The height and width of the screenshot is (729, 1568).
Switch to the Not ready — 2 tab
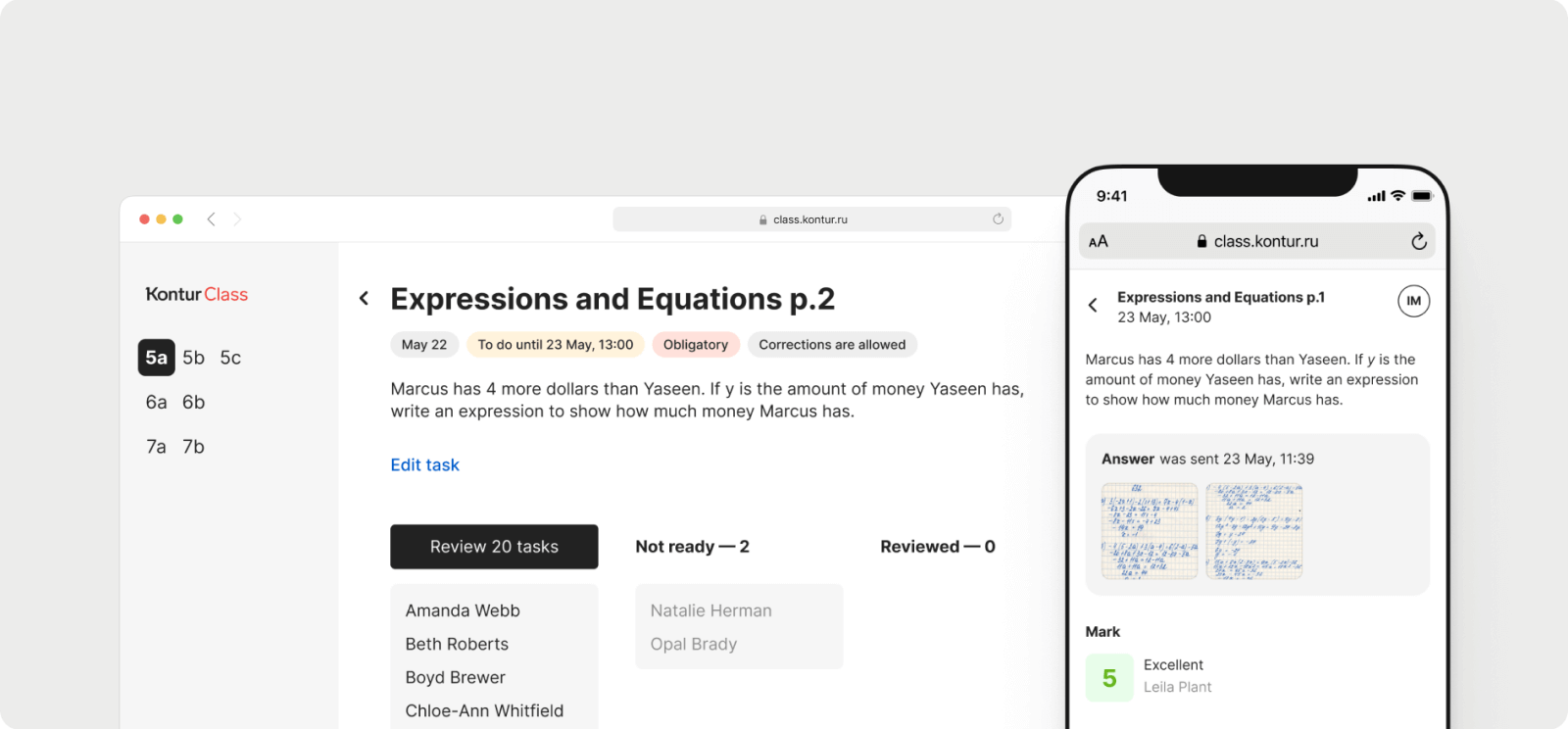pyautogui.click(x=692, y=546)
